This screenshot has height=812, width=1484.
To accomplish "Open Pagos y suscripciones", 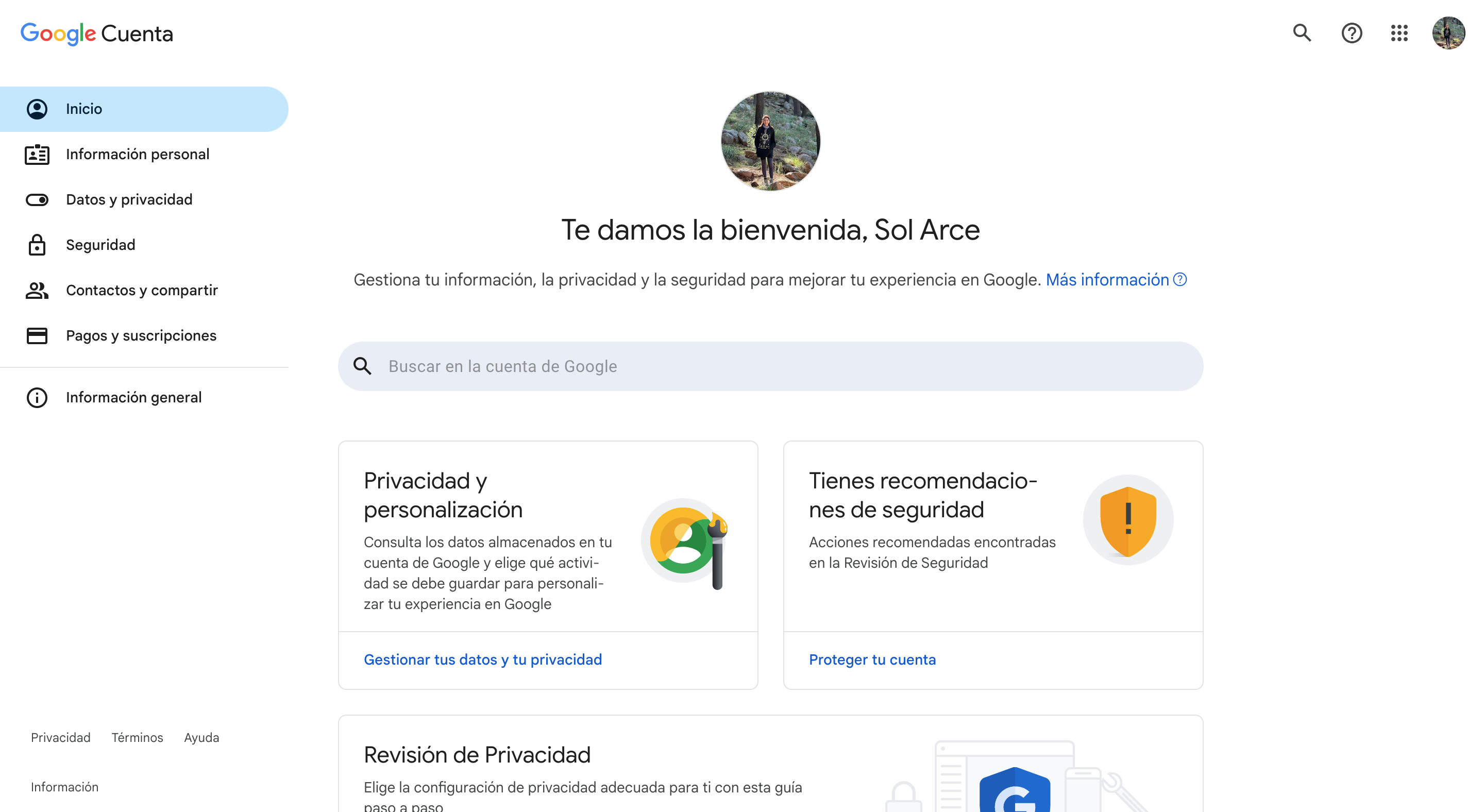I will (144, 336).
